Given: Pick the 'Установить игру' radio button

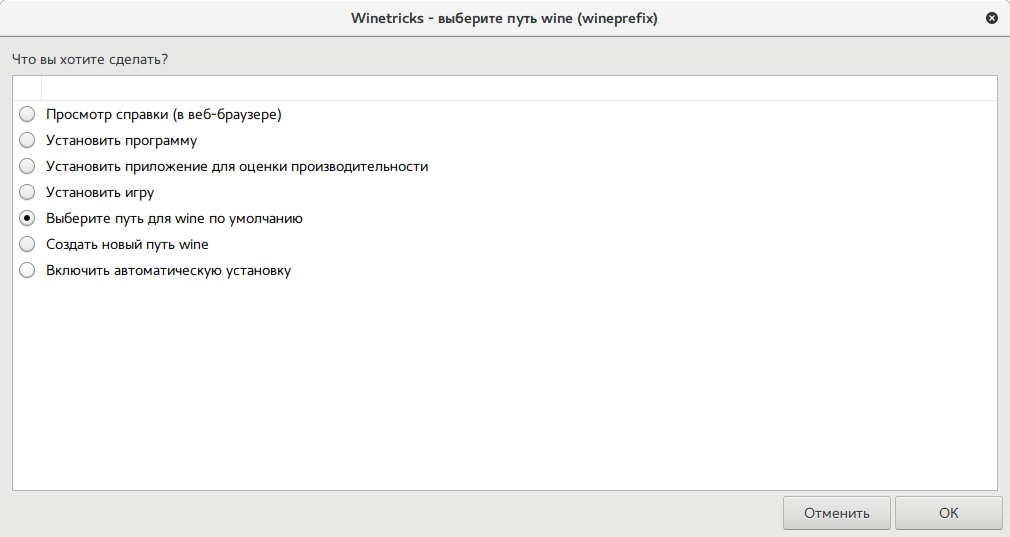Looking at the screenshot, I should click(x=27, y=193).
